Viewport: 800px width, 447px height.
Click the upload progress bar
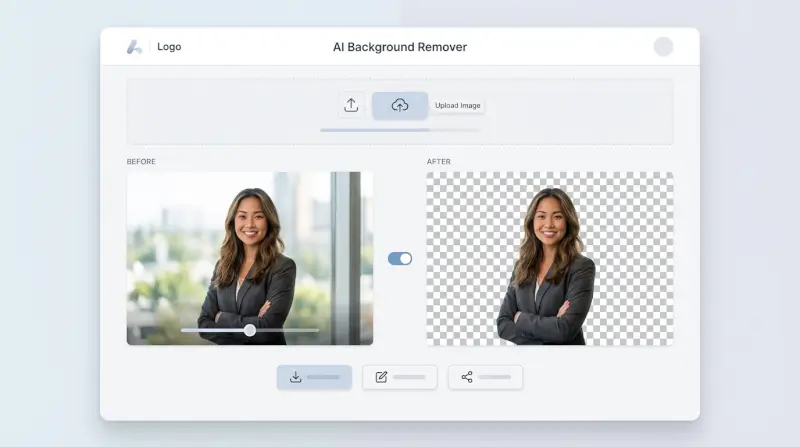pos(400,130)
